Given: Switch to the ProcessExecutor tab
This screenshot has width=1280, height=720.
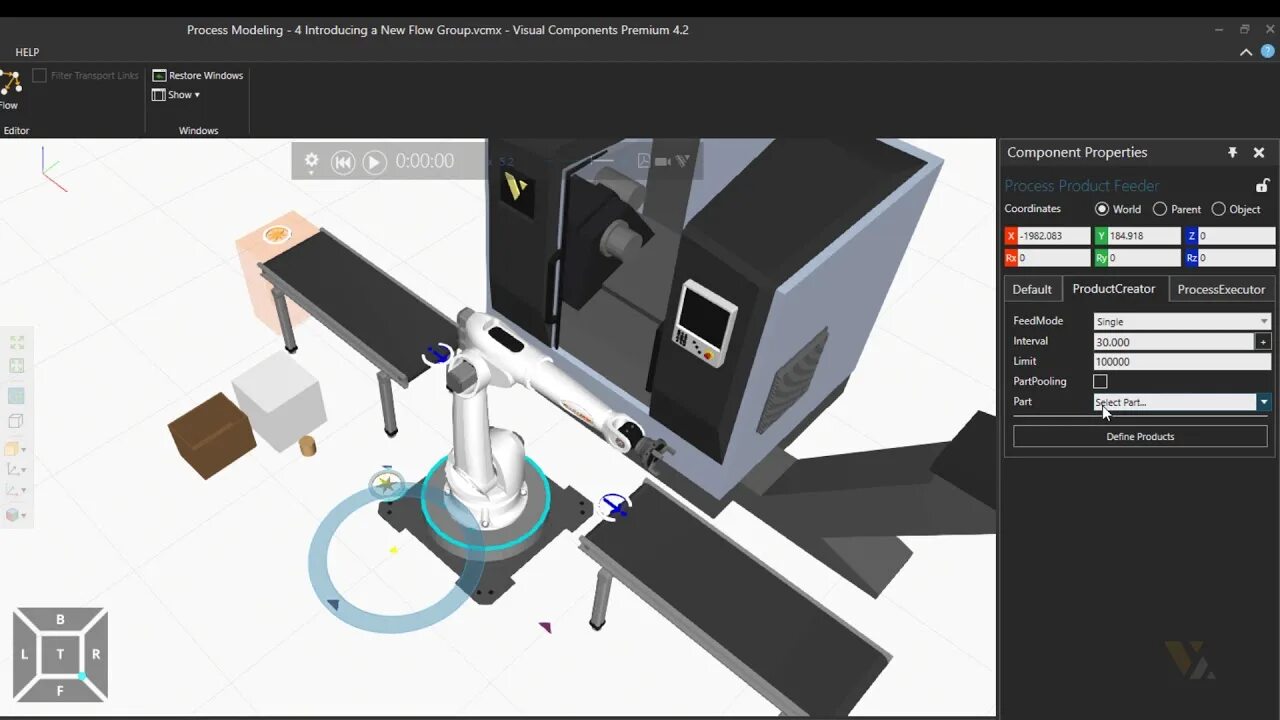Looking at the screenshot, I should click(x=1221, y=289).
